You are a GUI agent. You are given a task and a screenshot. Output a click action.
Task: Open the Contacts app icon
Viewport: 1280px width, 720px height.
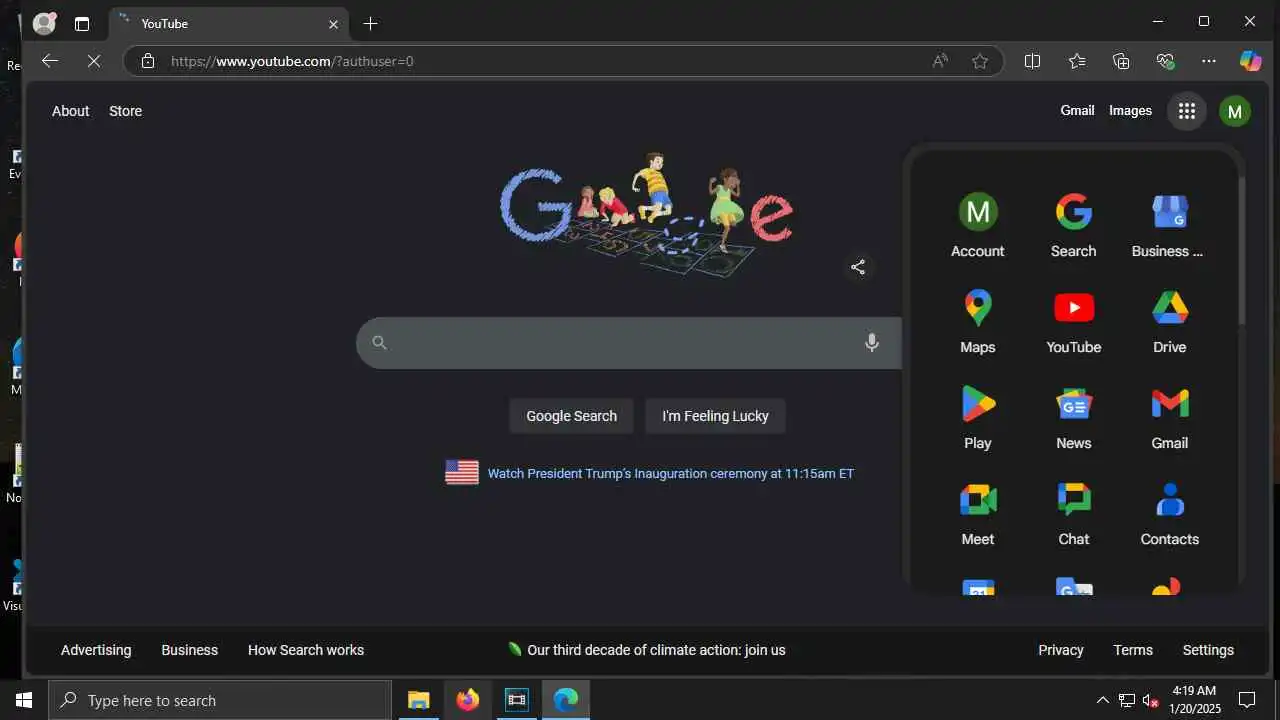[1169, 515]
